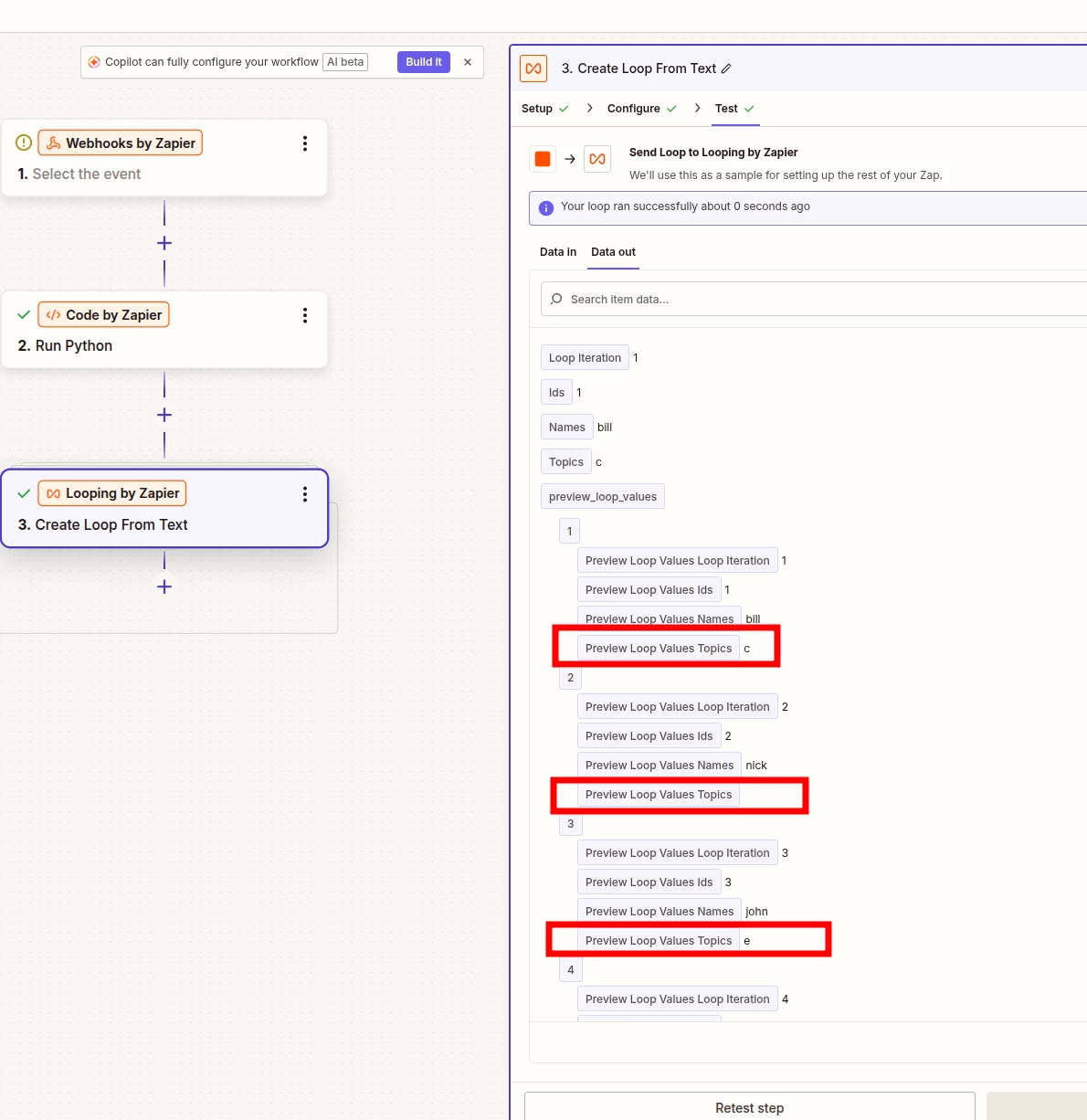
Task: Collapse the preview_loop_values group
Action: click(x=602, y=497)
